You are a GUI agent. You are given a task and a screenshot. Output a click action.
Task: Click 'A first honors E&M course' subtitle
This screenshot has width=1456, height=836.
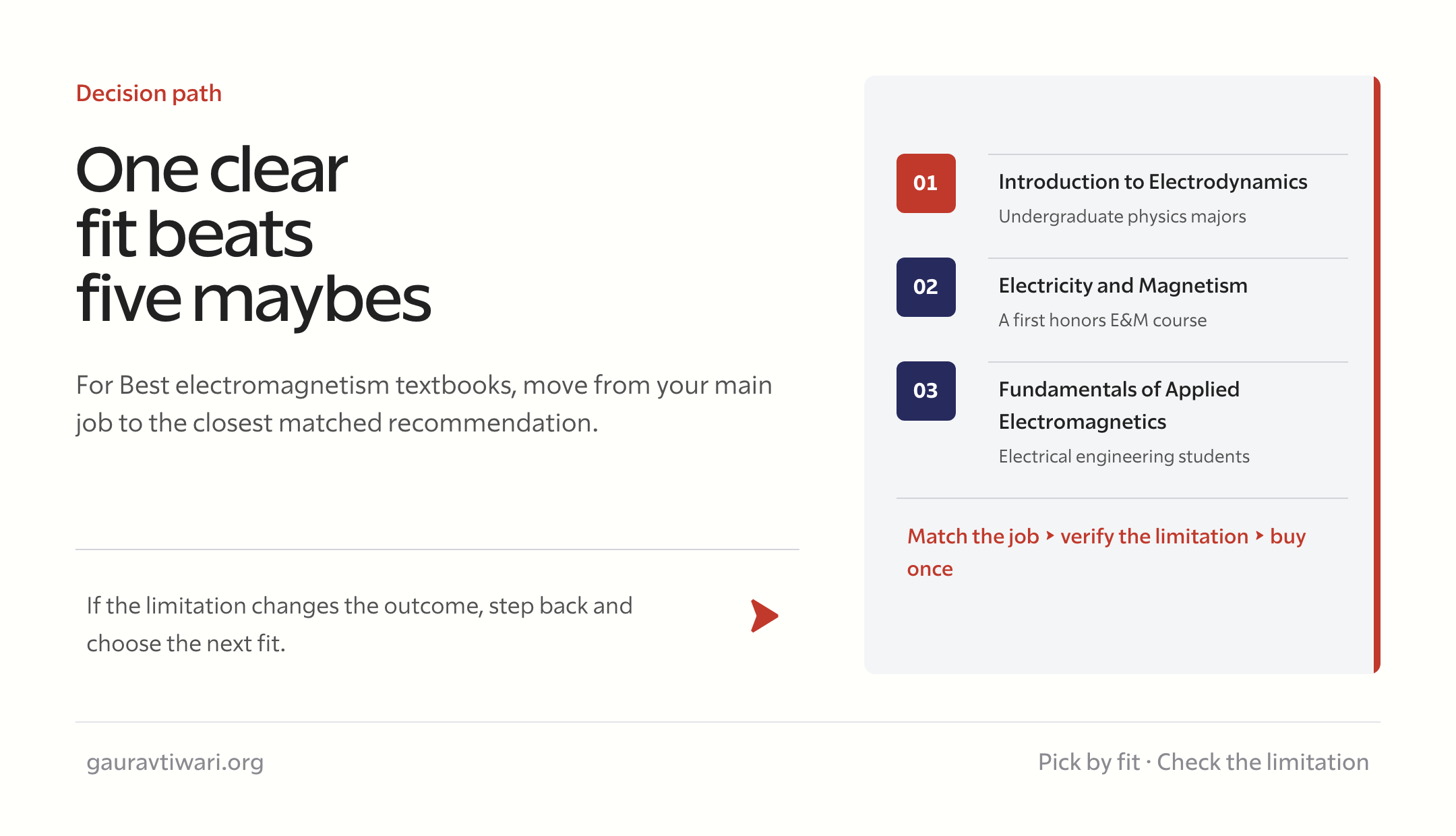coord(1103,320)
